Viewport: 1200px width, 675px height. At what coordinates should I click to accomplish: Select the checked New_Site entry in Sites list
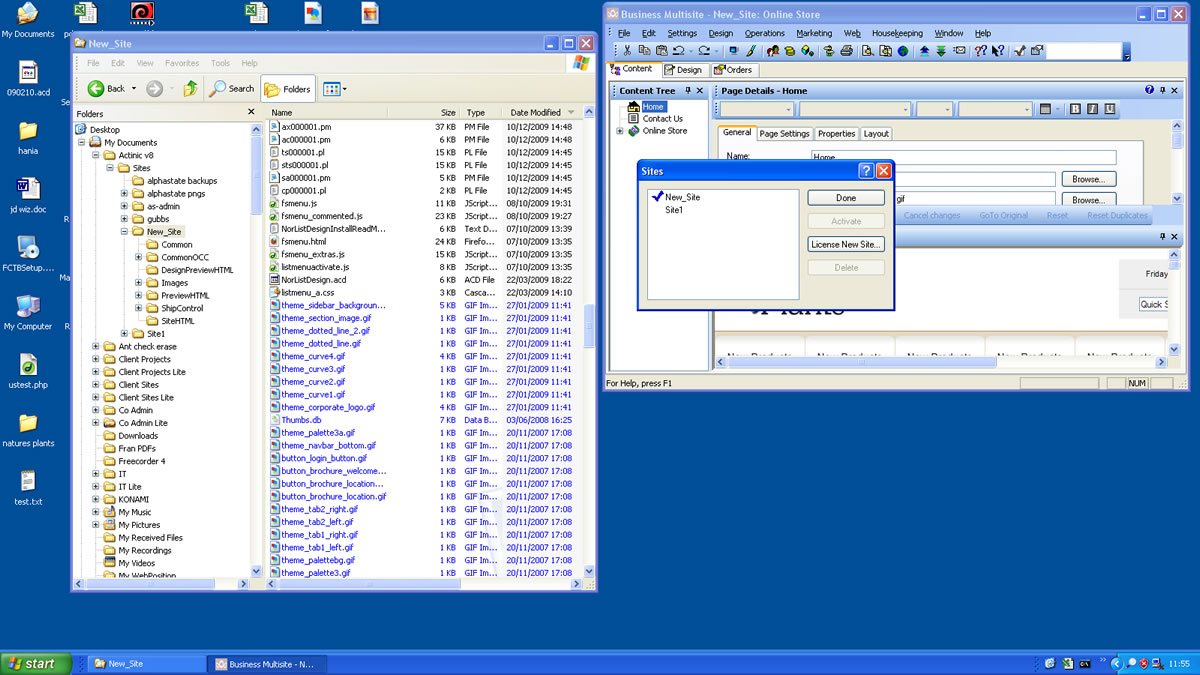point(682,197)
